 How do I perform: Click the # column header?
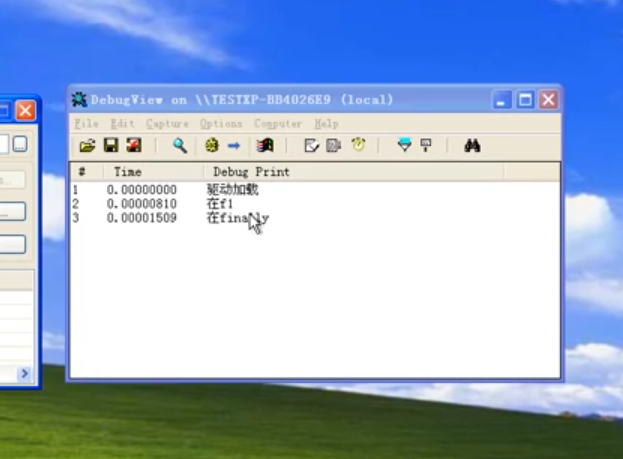pyautogui.click(x=87, y=172)
